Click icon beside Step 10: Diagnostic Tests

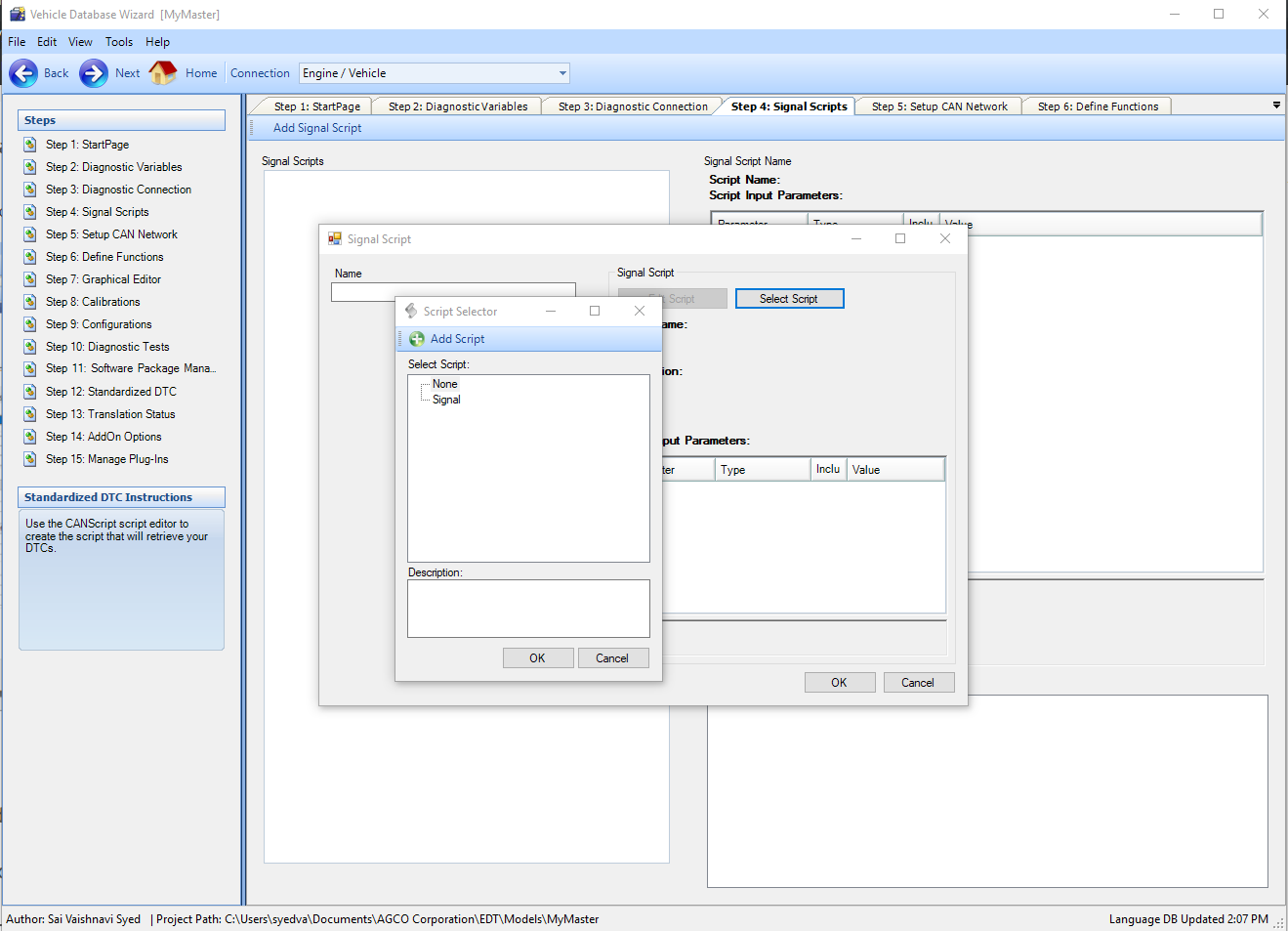coord(30,347)
